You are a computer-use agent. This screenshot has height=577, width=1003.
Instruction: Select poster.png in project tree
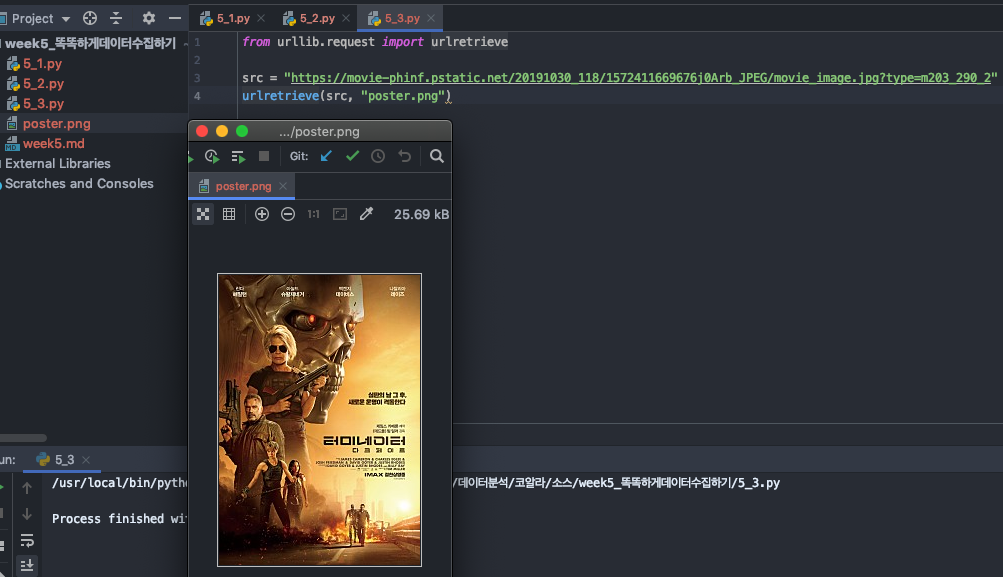pos(56,123)
